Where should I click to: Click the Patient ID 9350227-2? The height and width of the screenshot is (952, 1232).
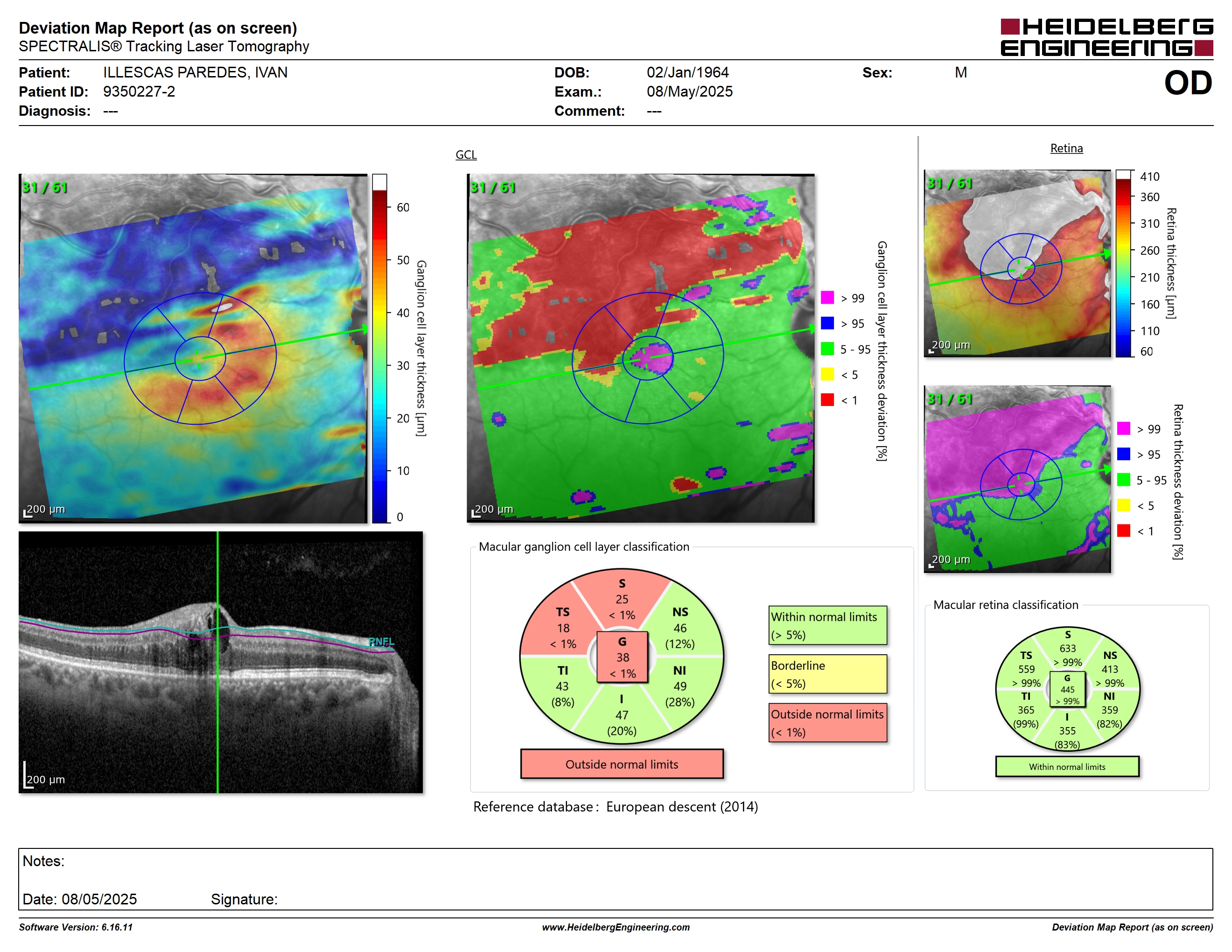point(139,92)
